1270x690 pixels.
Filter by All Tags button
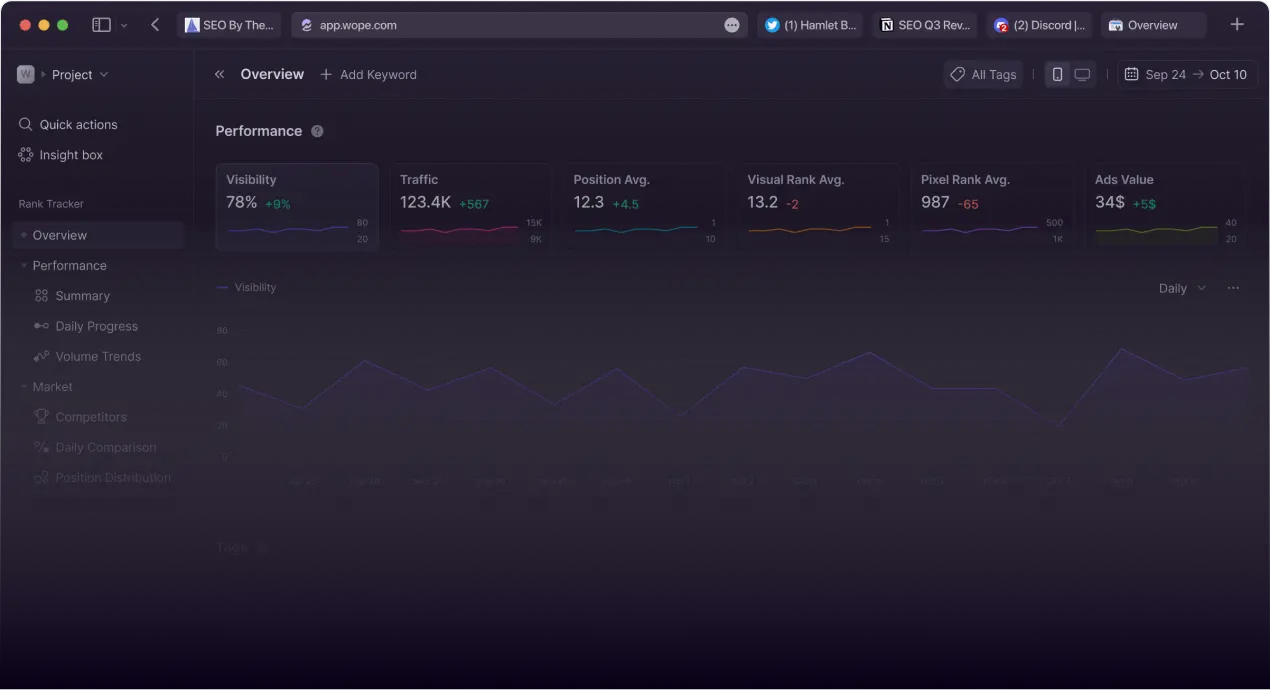983,75
